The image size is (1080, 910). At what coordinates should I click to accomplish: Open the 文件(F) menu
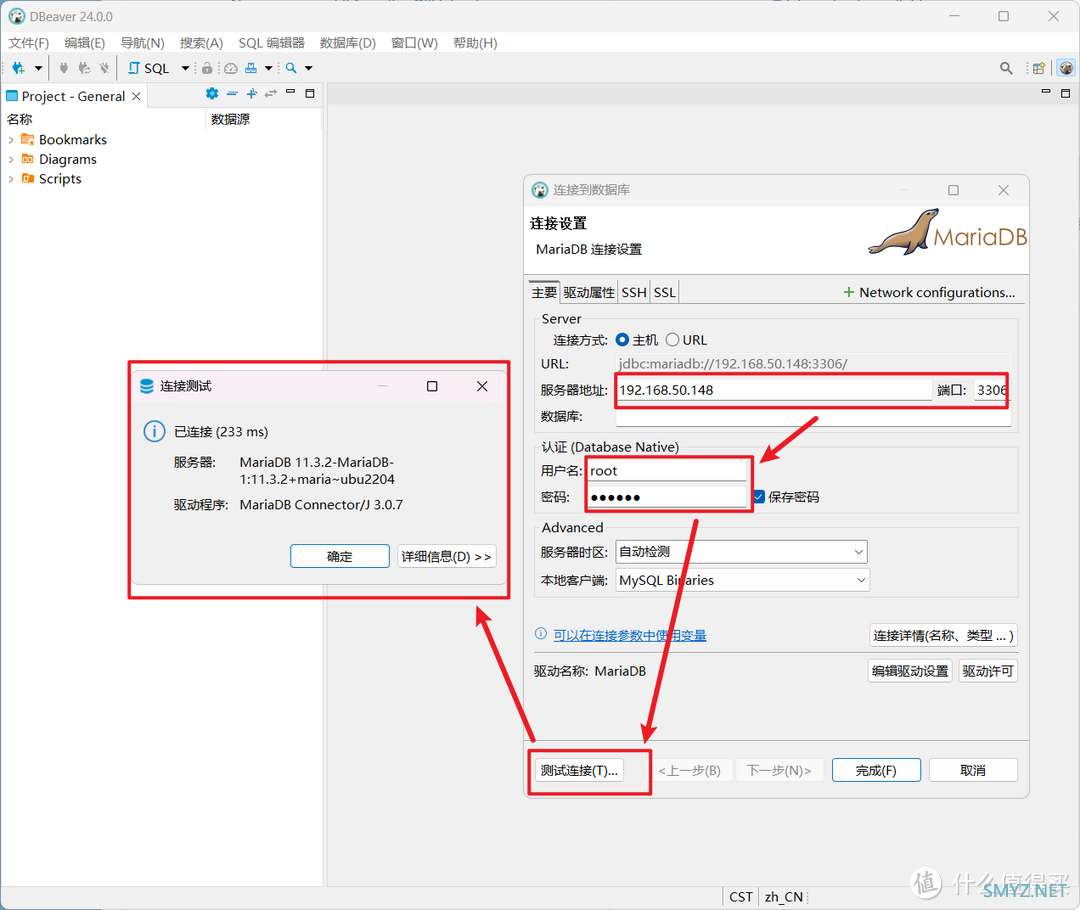coord(28,43)
